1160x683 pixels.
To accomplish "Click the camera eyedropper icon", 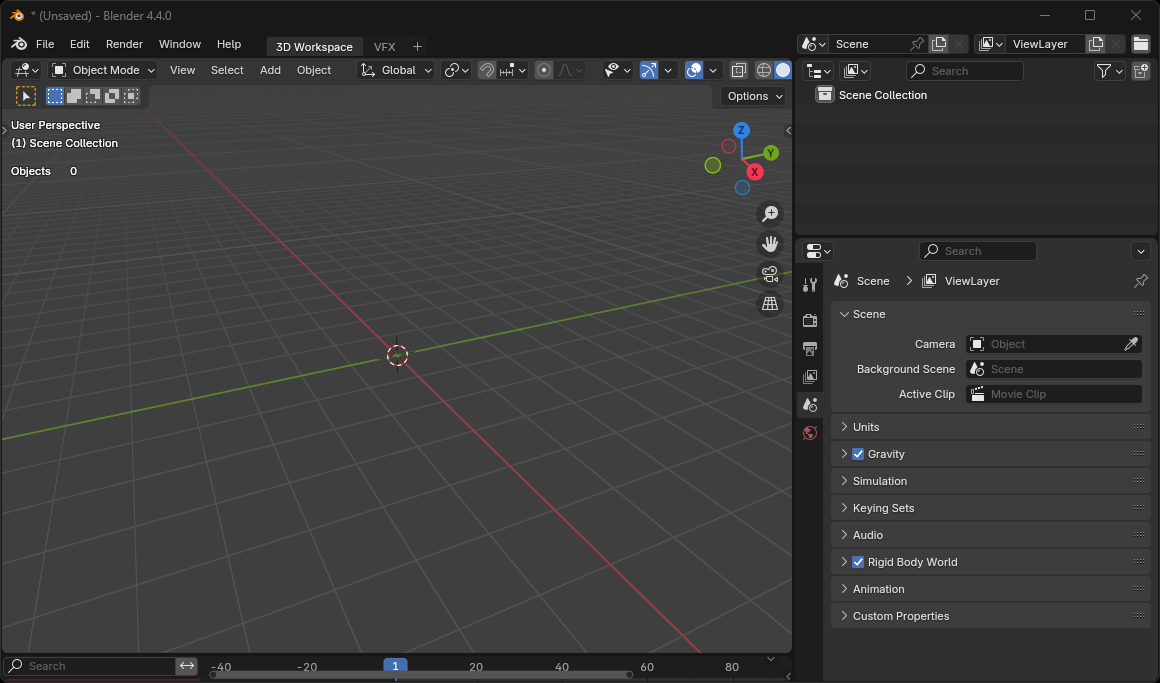I will pos(1131,344).
